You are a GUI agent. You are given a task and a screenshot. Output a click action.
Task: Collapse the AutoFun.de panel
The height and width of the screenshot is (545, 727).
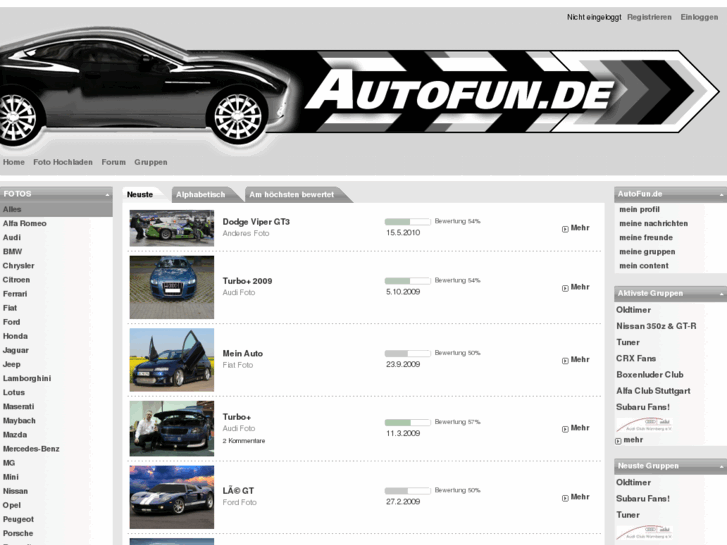[x=721, y=195]
